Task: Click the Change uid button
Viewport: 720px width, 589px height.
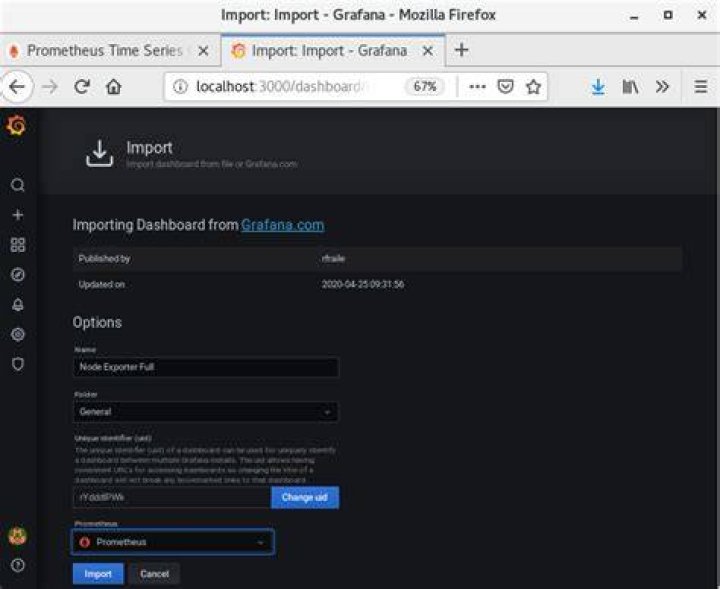Action: point(305,497)
